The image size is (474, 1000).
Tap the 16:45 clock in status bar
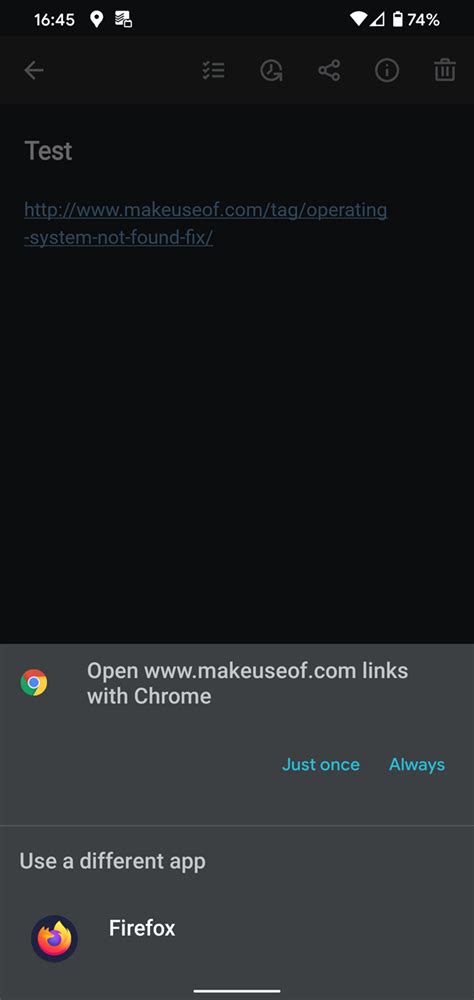point(54,20)
